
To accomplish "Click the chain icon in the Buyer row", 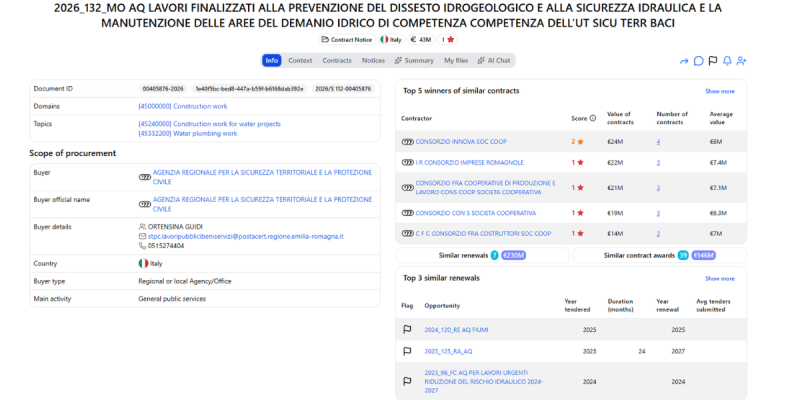I will click(x=145, y=177).
